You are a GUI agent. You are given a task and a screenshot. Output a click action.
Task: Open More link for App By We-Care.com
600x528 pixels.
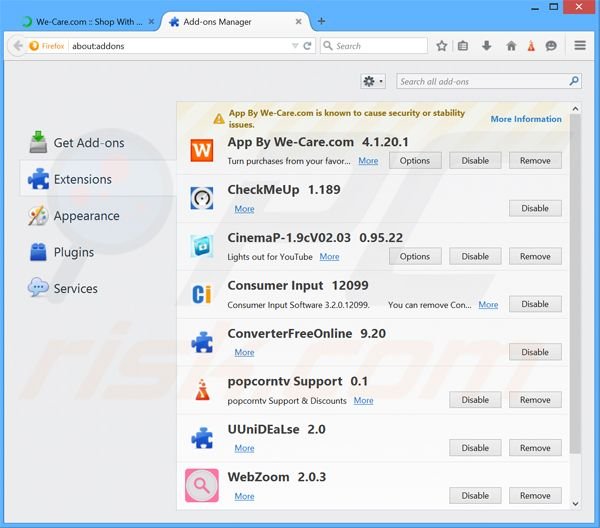tap(368, 161)
